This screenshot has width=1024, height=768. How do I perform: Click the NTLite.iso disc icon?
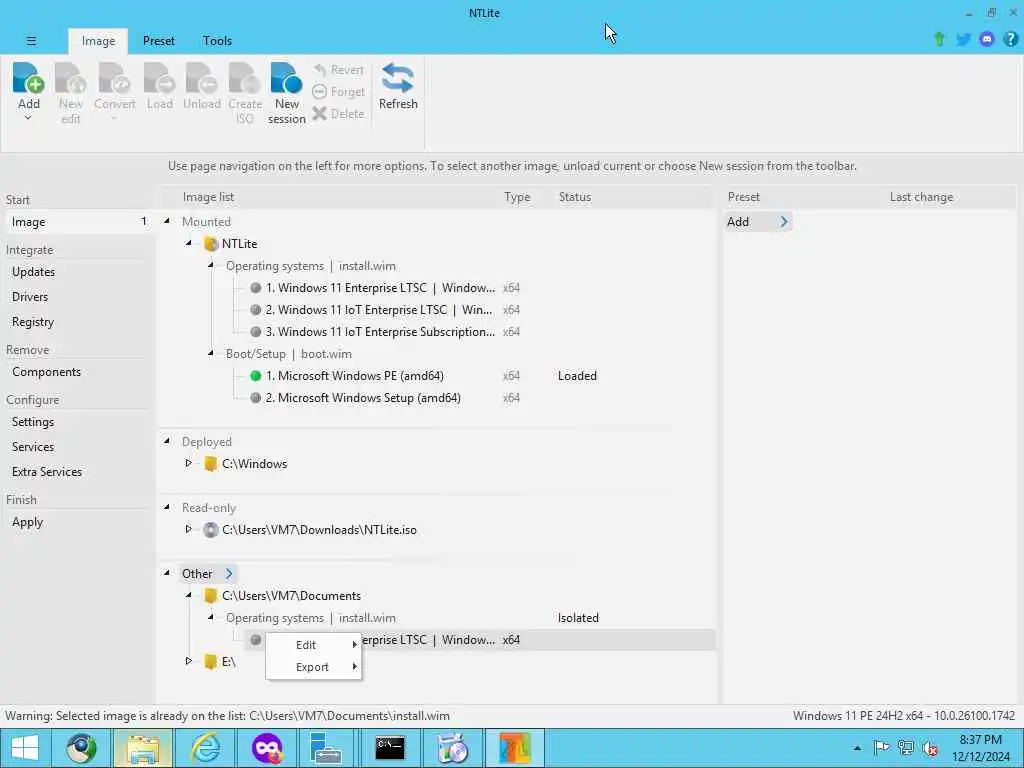[x=210, y=530]
